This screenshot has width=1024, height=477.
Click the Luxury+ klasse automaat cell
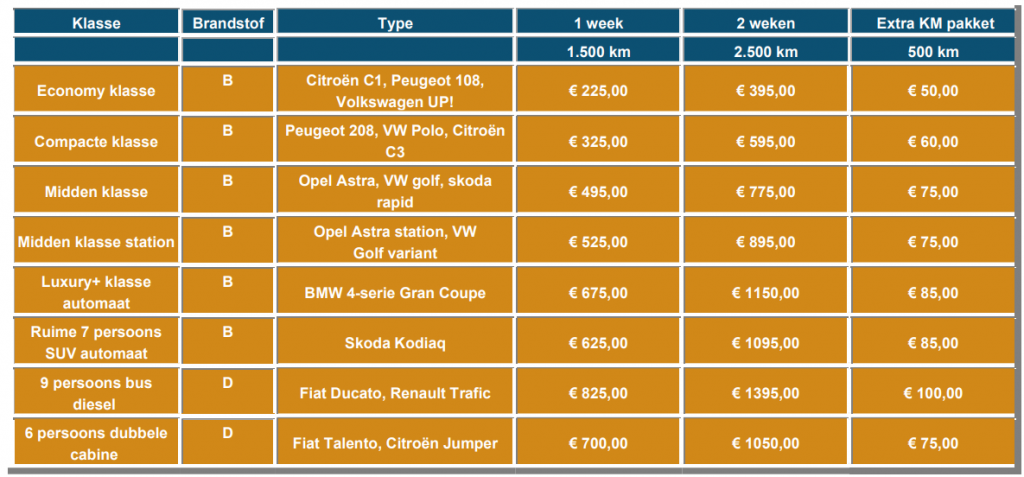coord(96,292)
